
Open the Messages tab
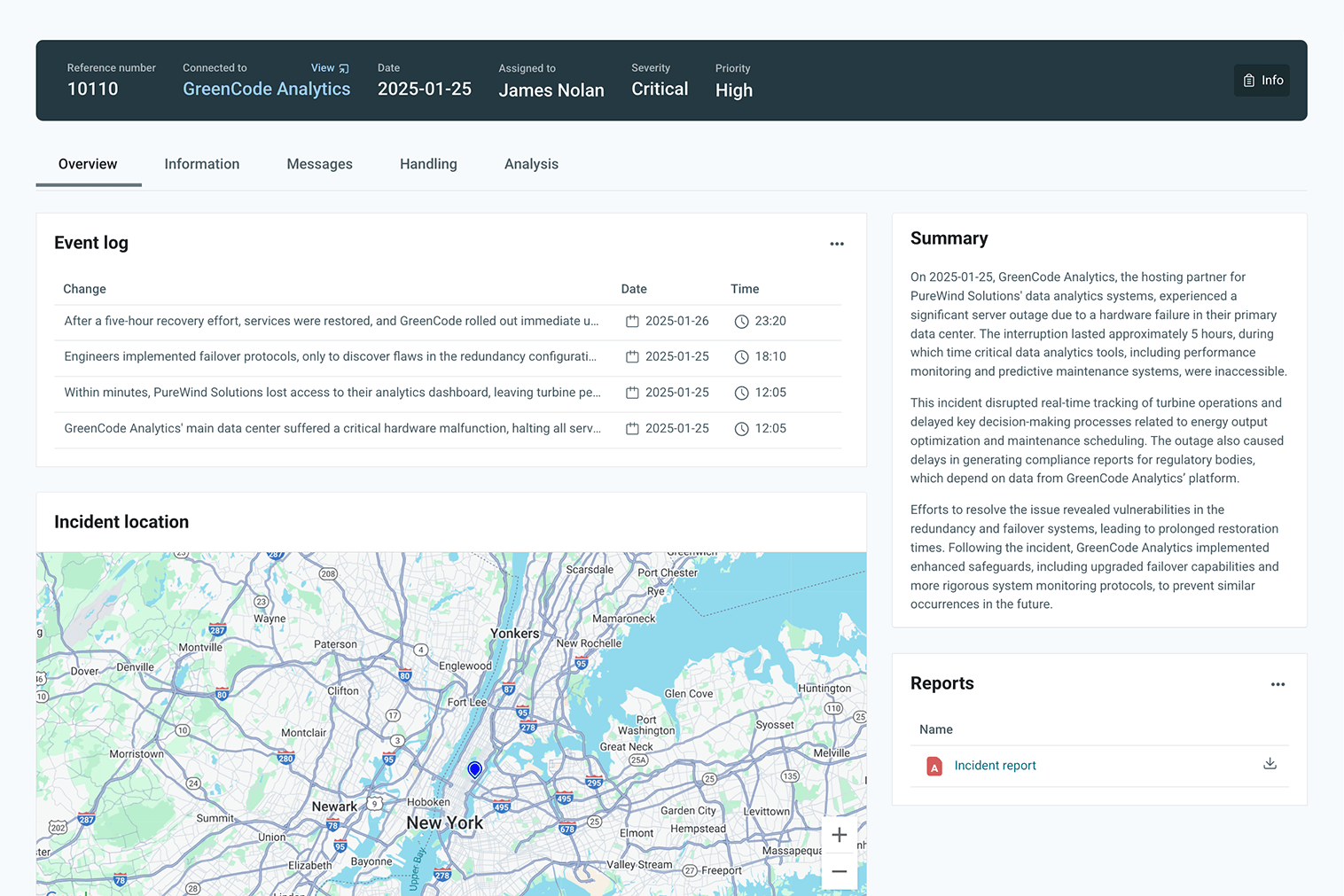point(319,164)
